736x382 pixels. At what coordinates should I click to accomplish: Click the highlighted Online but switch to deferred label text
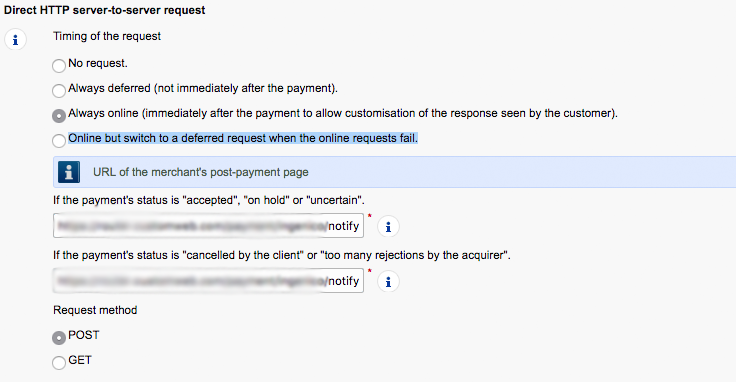pyautogui.click(x=243, y=138)
